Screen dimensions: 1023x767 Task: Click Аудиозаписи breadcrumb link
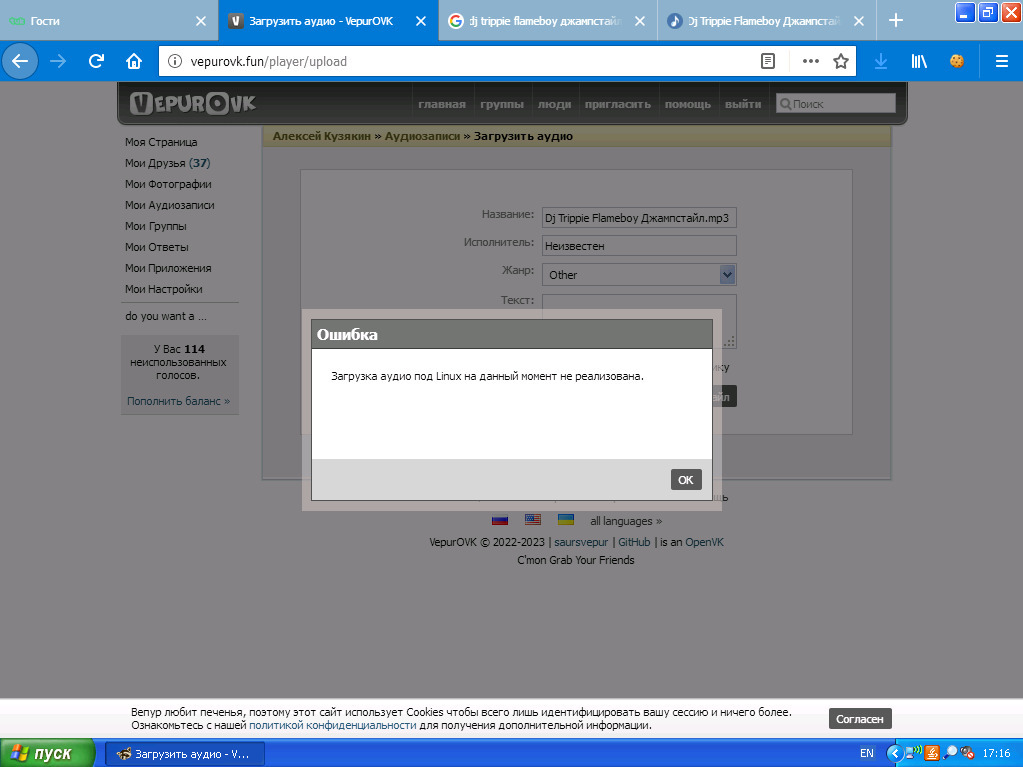click(422, 136)
